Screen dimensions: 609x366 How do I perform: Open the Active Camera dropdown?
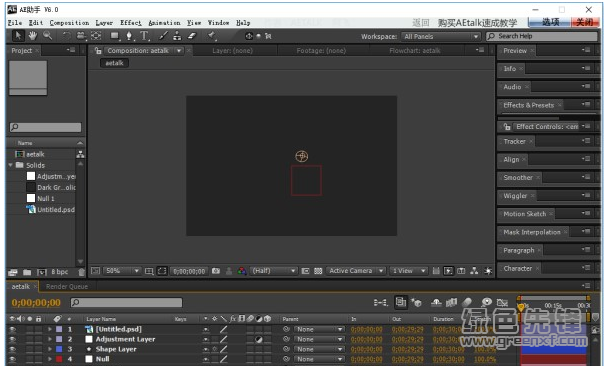356,271
